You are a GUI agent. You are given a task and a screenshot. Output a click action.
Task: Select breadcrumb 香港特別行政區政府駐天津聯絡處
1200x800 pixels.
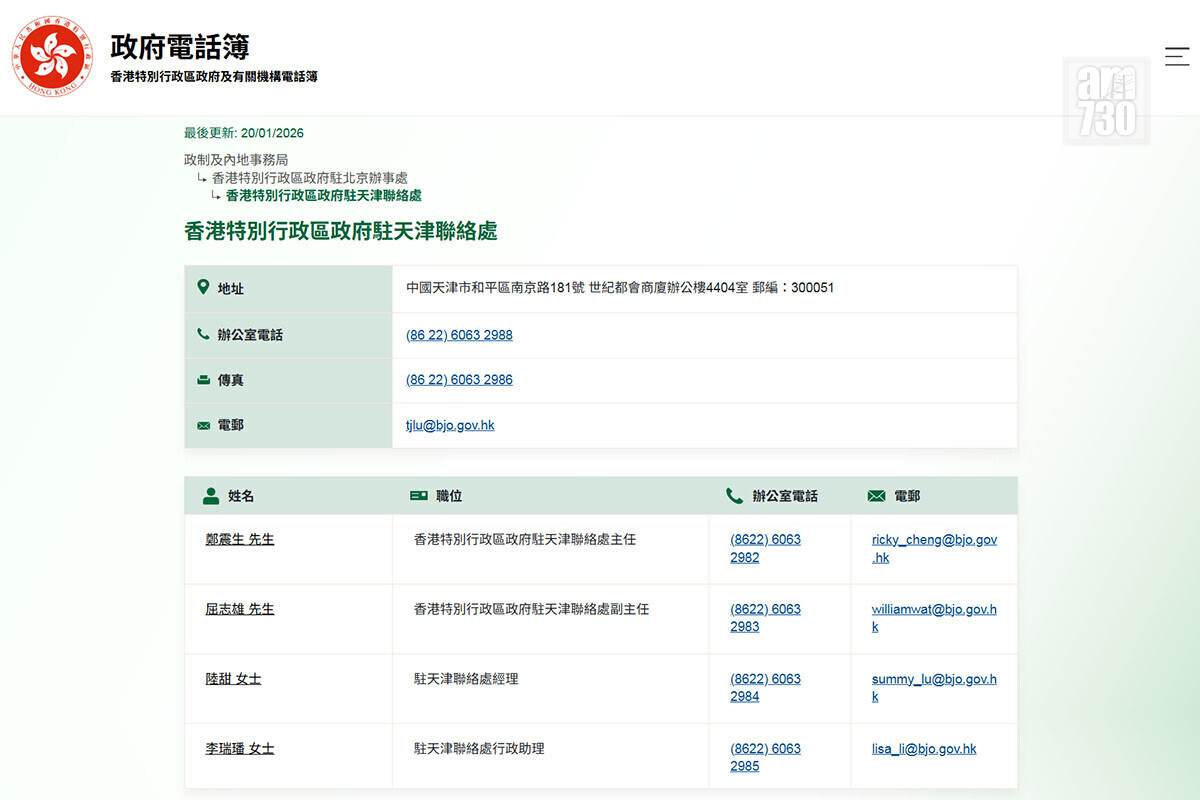(x=323, y=196)
